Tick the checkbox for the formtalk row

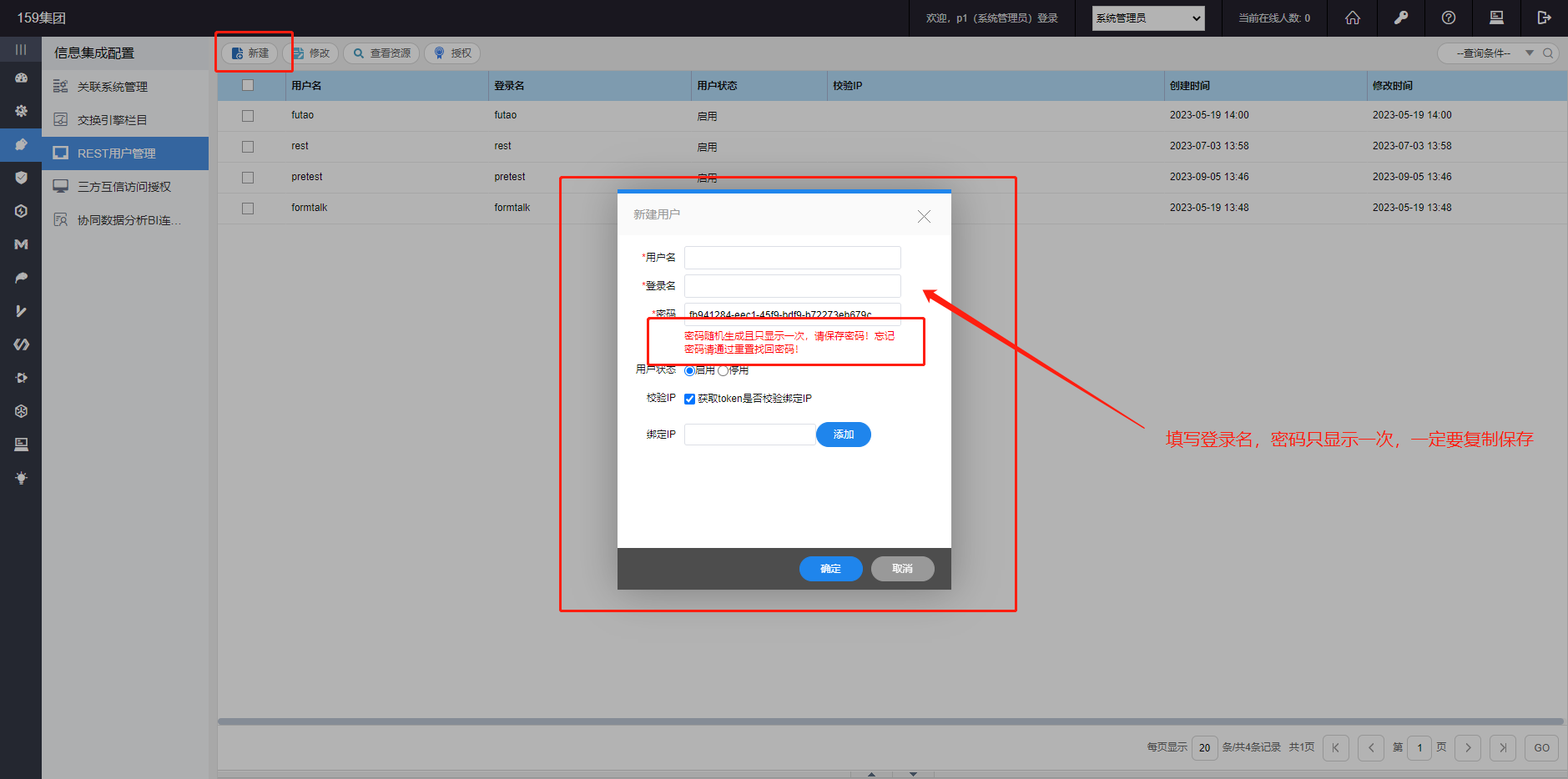point(248,209)
